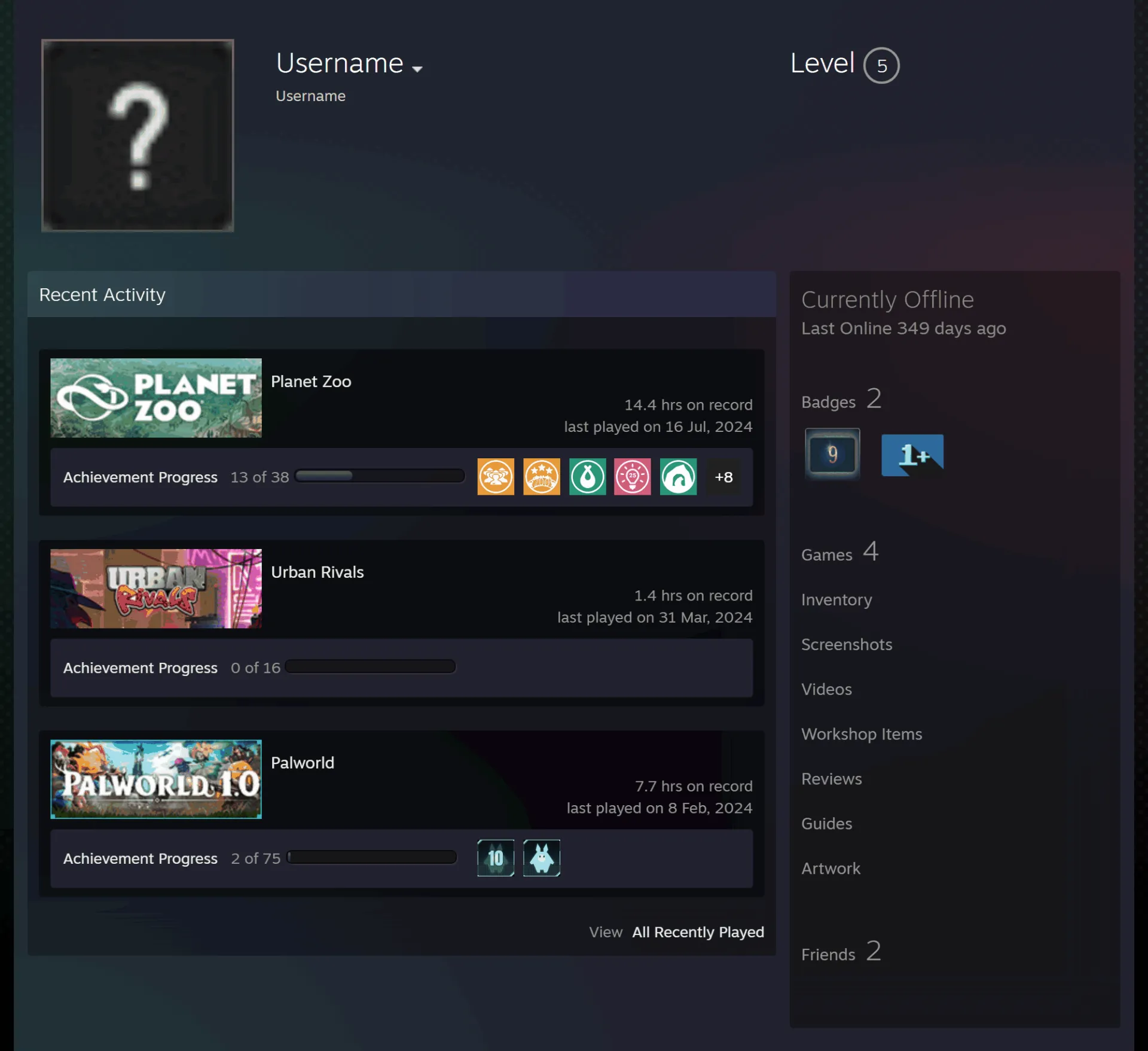Open the Games 4 link
The image size is (1148, 1051).
coord(839,552)
